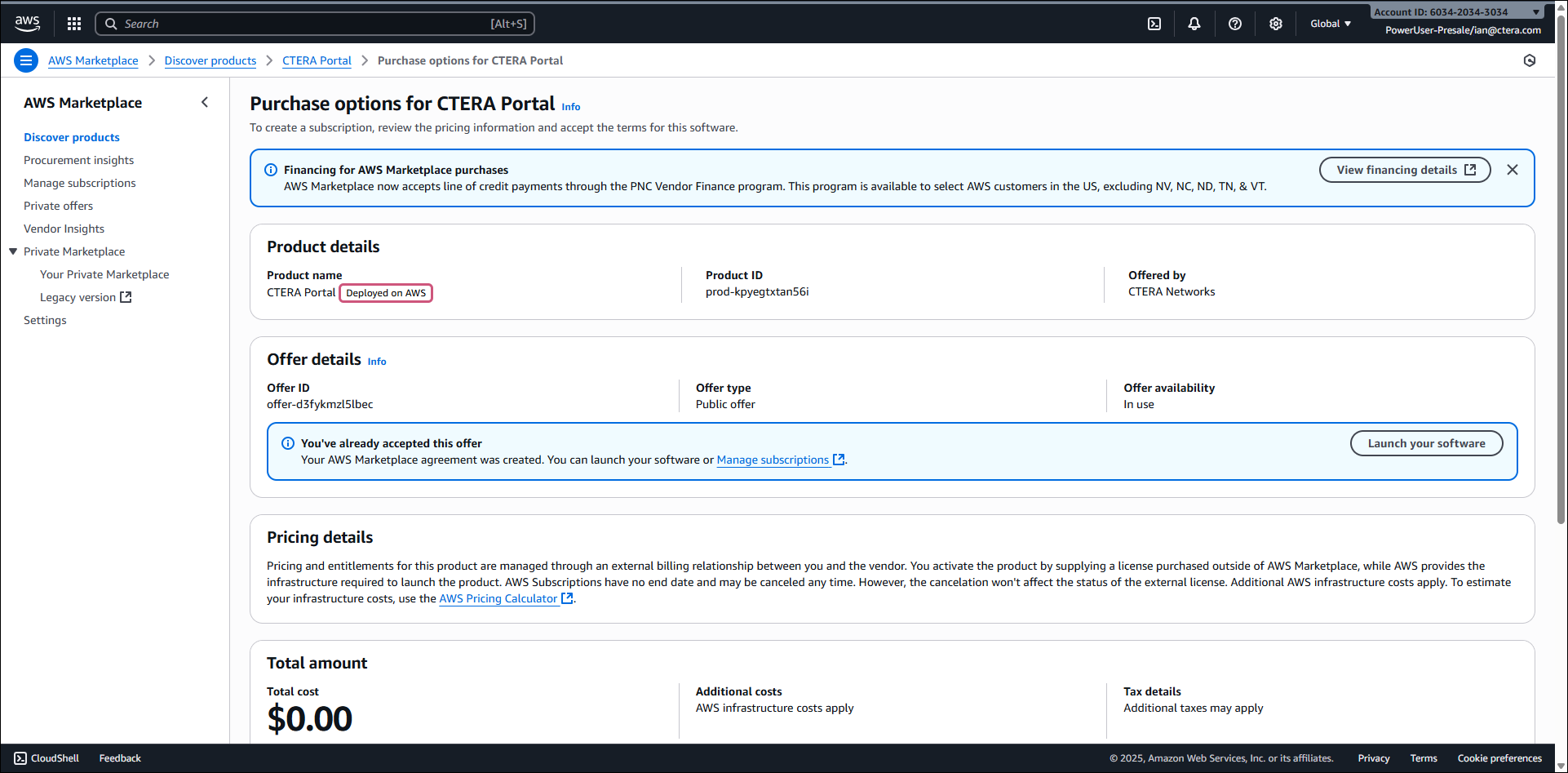The image size is (1568, 773).
Task: Open the Terms footer link
Action: tap(1424, 758)
